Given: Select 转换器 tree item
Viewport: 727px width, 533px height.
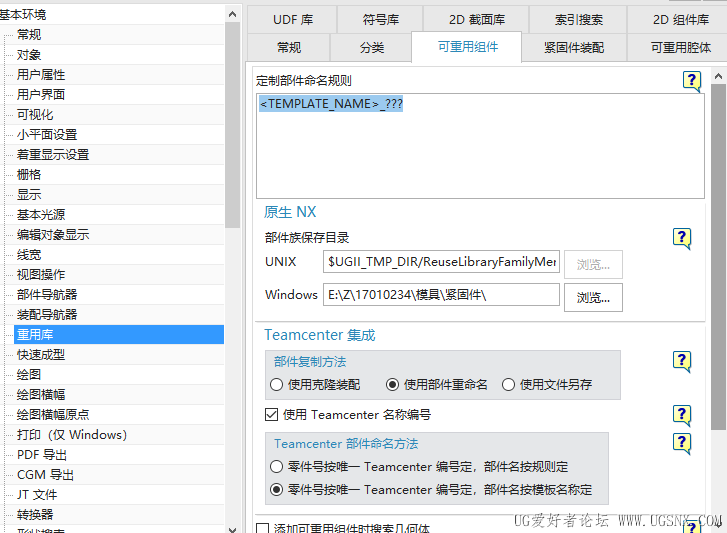Looking at the screenshot, I should point(35,515).
